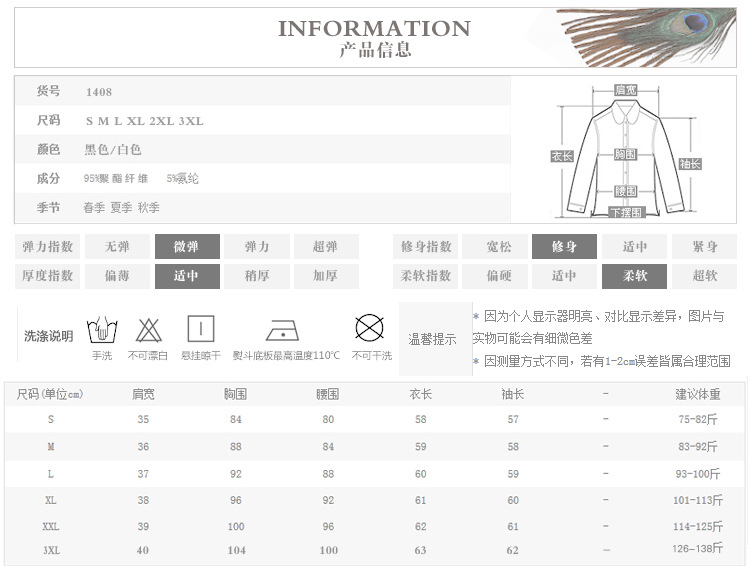Image resolution: width=750 pixels, height=566 pixels.
Task: Click the color value 黑色/白色
Action: coord(113,150)
